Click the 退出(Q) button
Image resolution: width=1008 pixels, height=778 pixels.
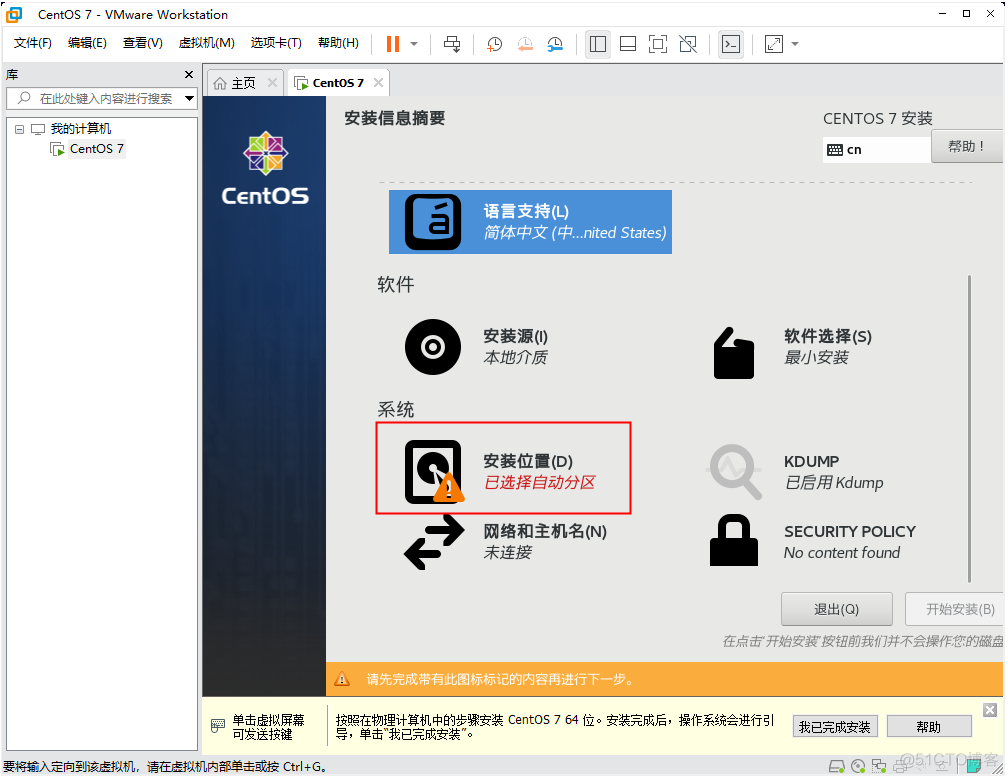(x=836, y=609)
